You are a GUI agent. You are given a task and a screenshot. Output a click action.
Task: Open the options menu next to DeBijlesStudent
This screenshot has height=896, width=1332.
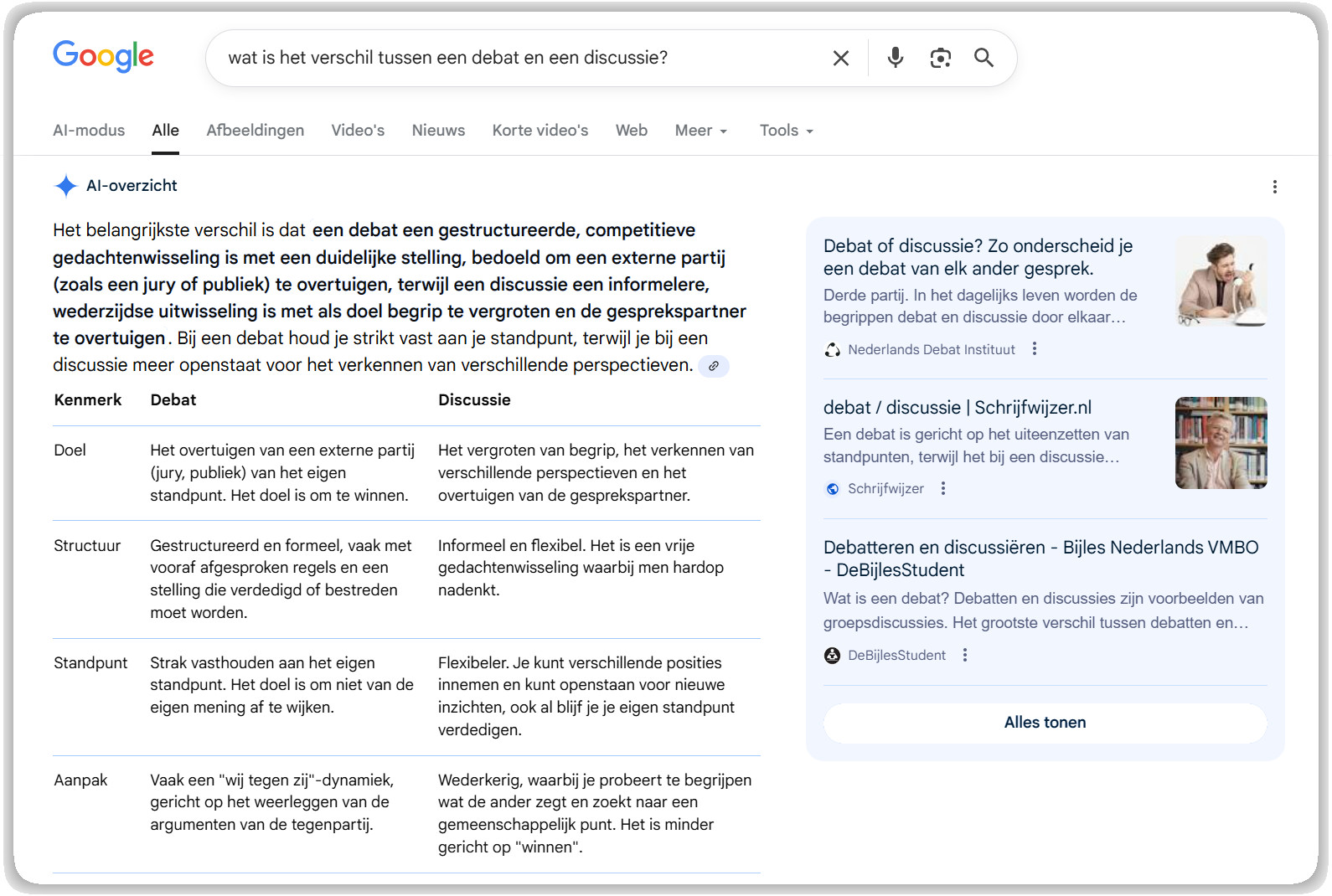pos(965,655)
